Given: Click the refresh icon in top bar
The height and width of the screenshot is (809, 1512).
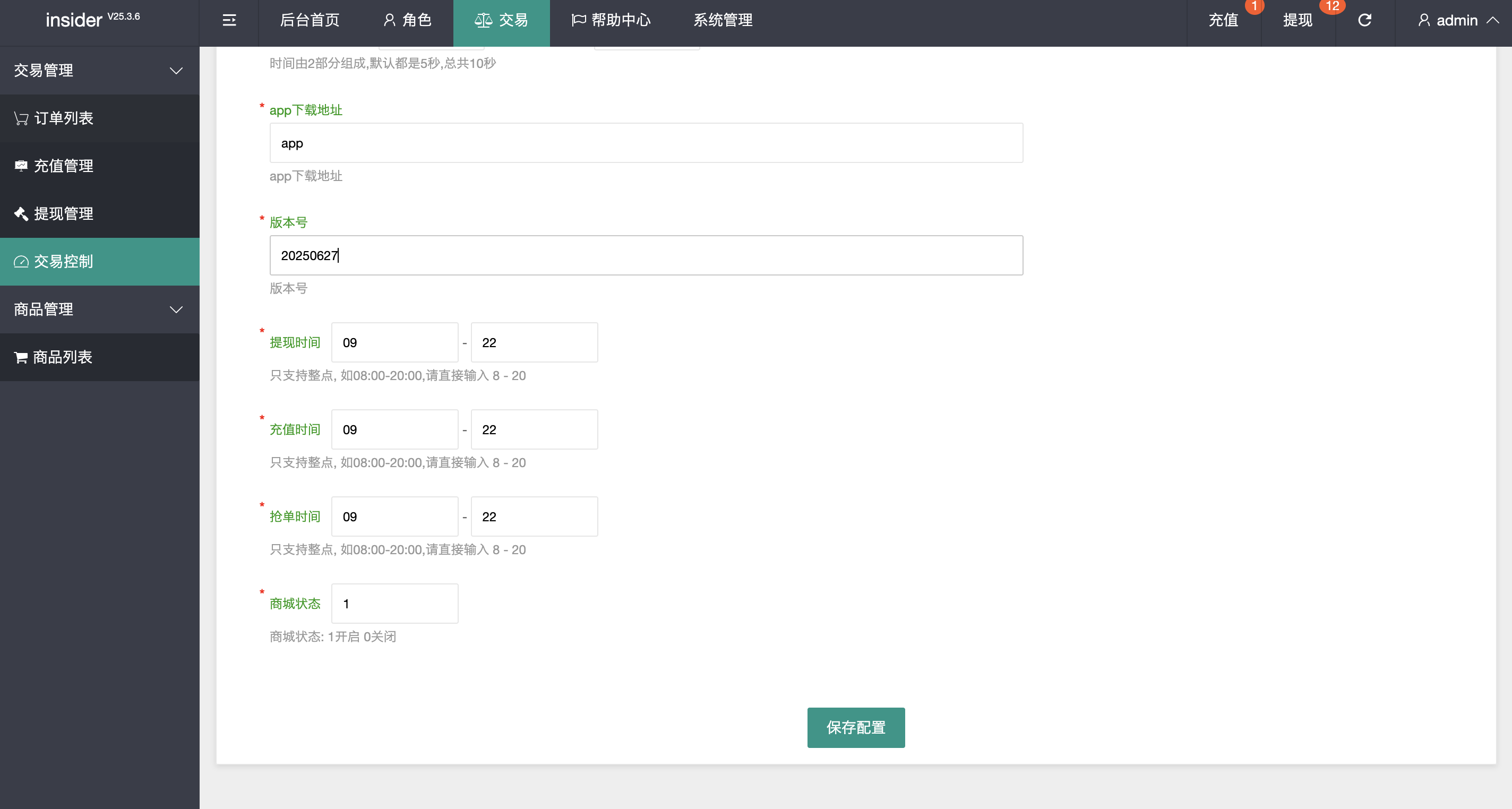Looking at the screenshot, I should pyautogui.click(x=1364, y=21).
